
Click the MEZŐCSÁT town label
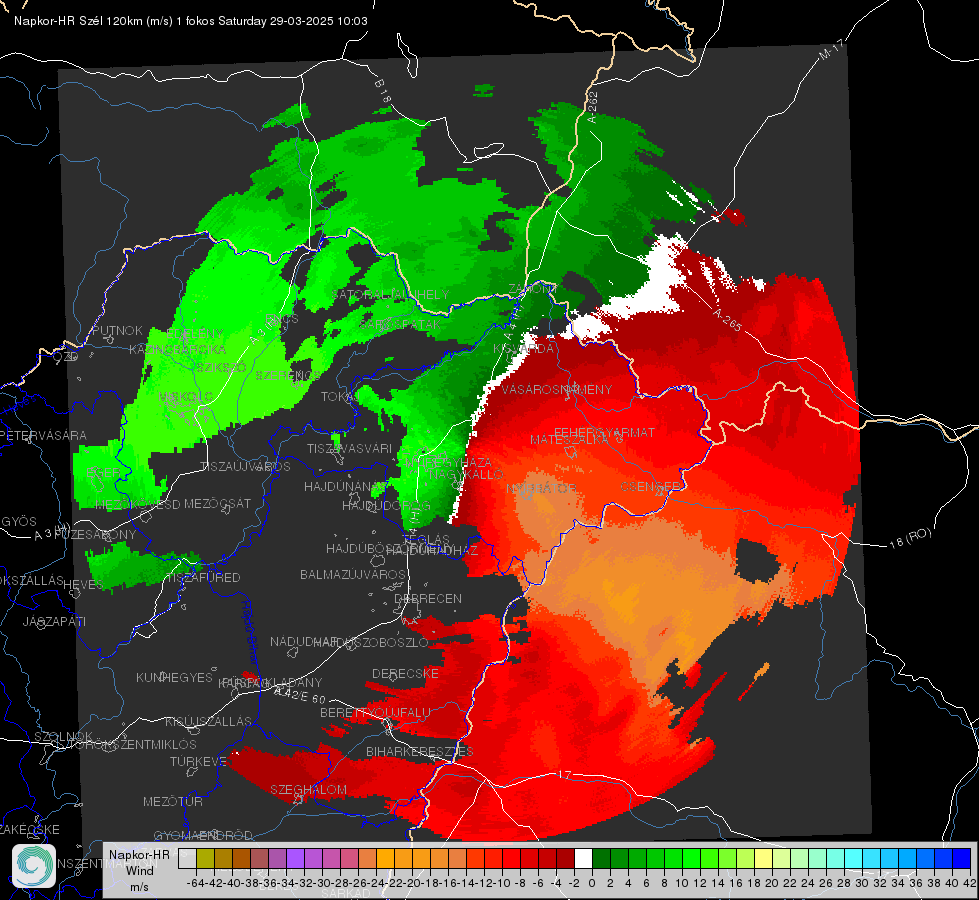coord(217,503)
